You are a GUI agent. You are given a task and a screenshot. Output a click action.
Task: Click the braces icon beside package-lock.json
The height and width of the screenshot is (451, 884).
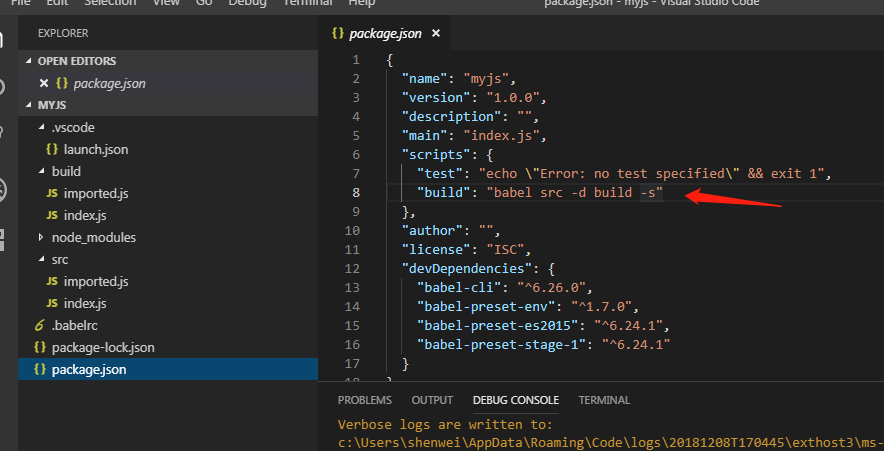40,347
